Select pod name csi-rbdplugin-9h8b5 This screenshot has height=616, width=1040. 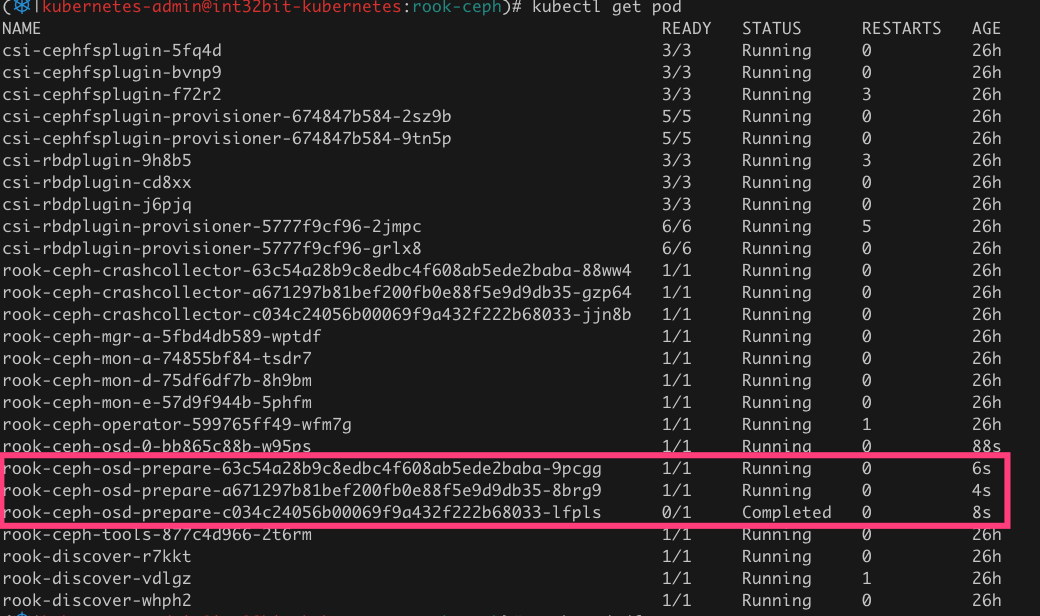(x=97, y=160)
